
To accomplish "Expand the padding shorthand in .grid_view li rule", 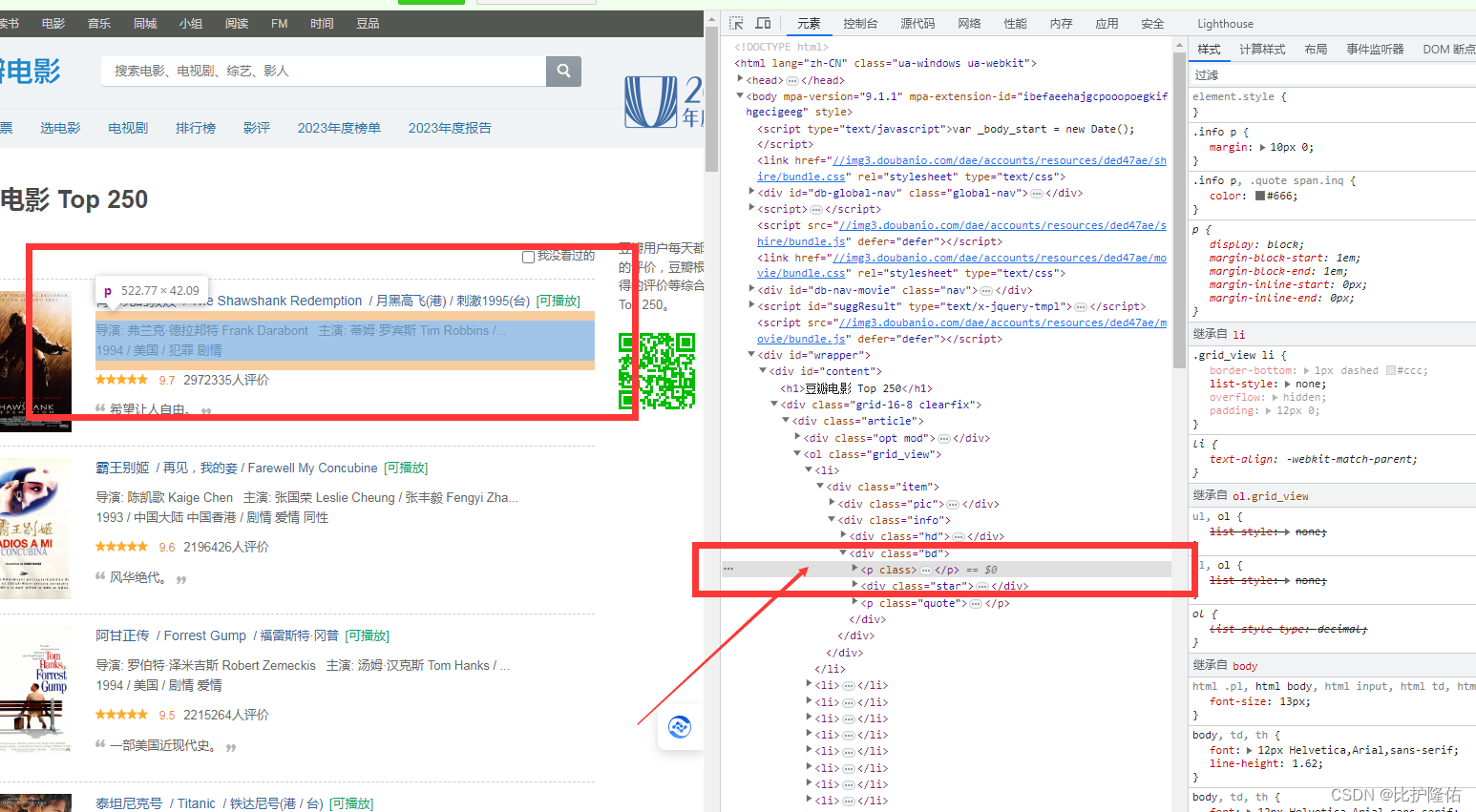I will (1269, 411).
